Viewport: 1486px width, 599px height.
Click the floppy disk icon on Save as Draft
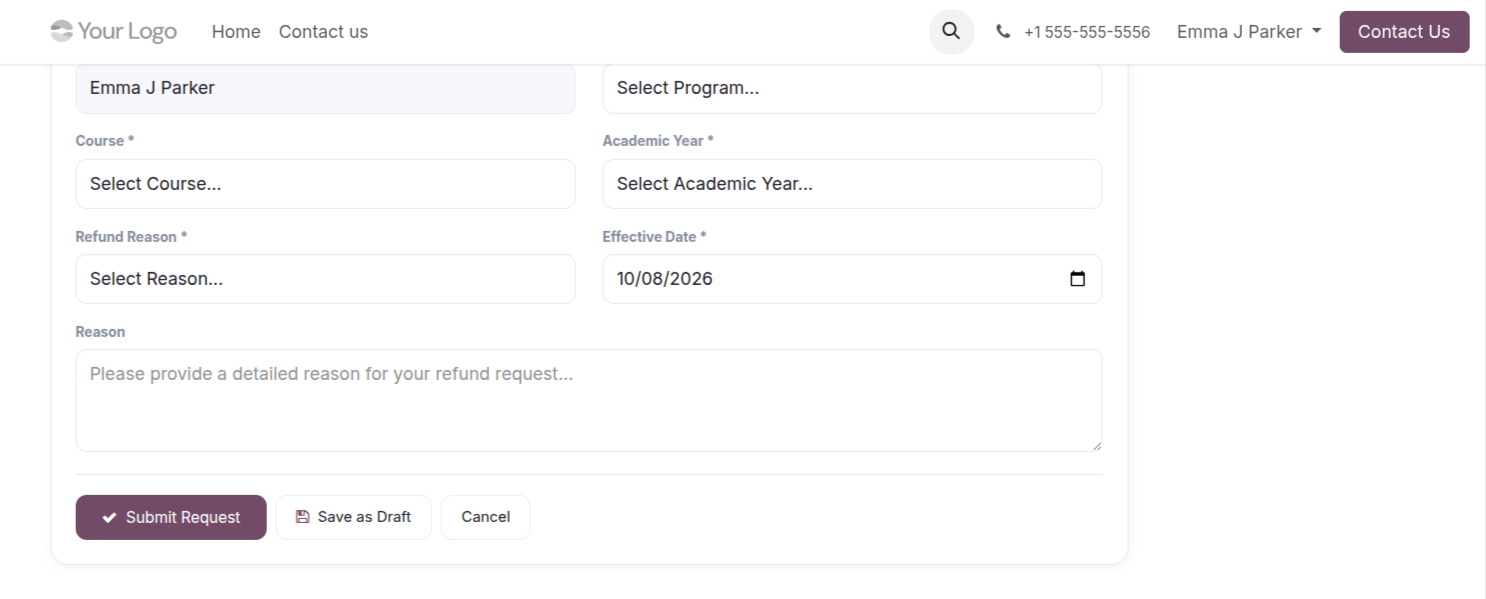click(x=302, y=517)
